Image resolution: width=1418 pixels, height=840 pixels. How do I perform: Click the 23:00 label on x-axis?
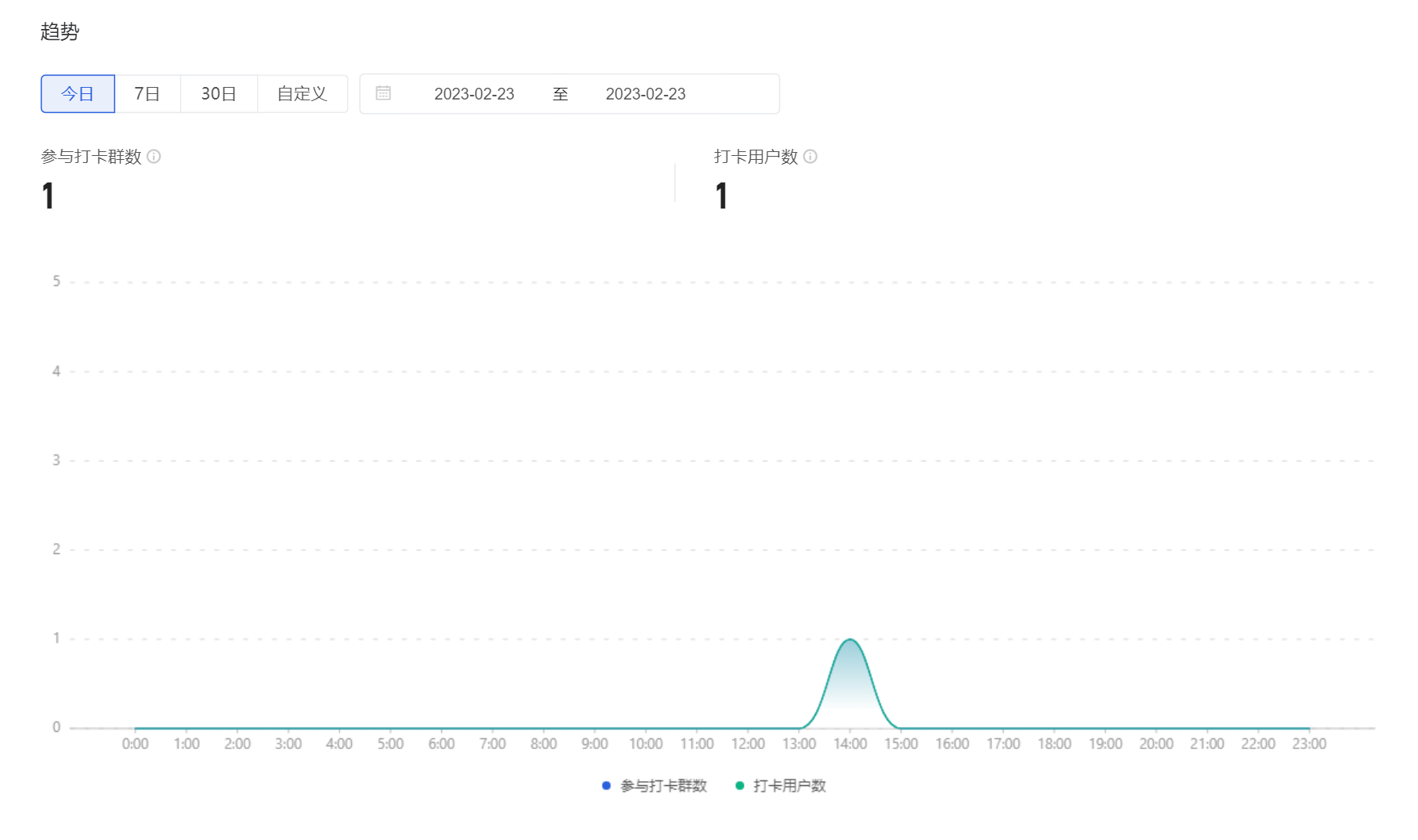1309,744
